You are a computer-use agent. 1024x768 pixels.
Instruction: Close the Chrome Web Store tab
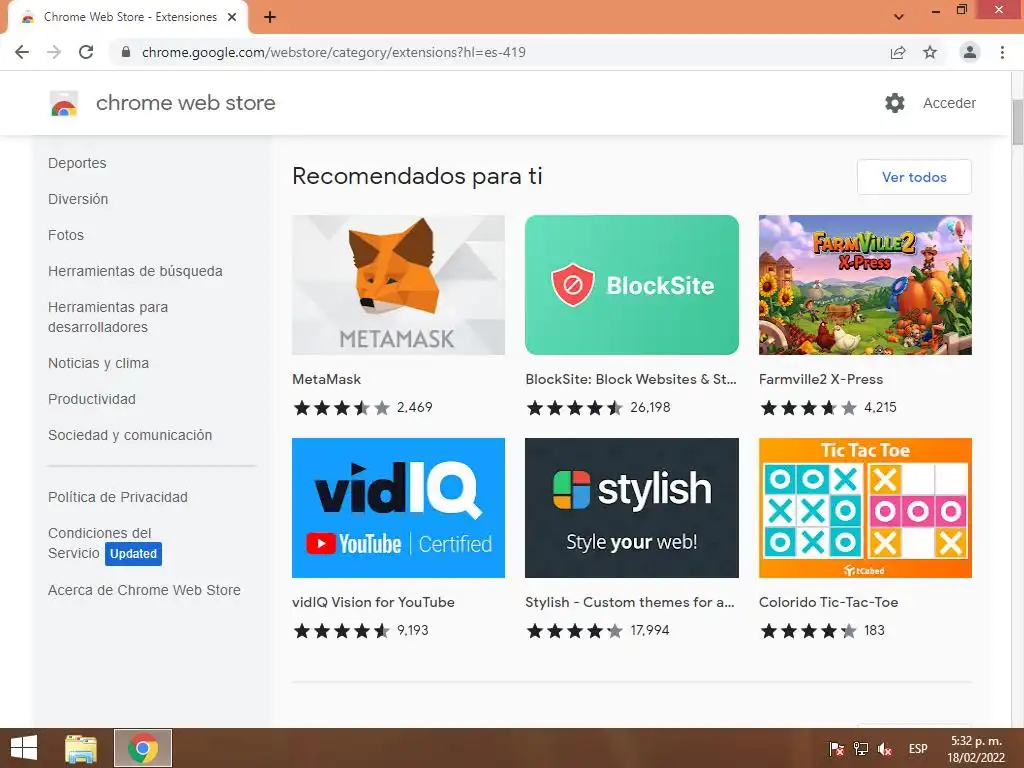tap(232, 17)
